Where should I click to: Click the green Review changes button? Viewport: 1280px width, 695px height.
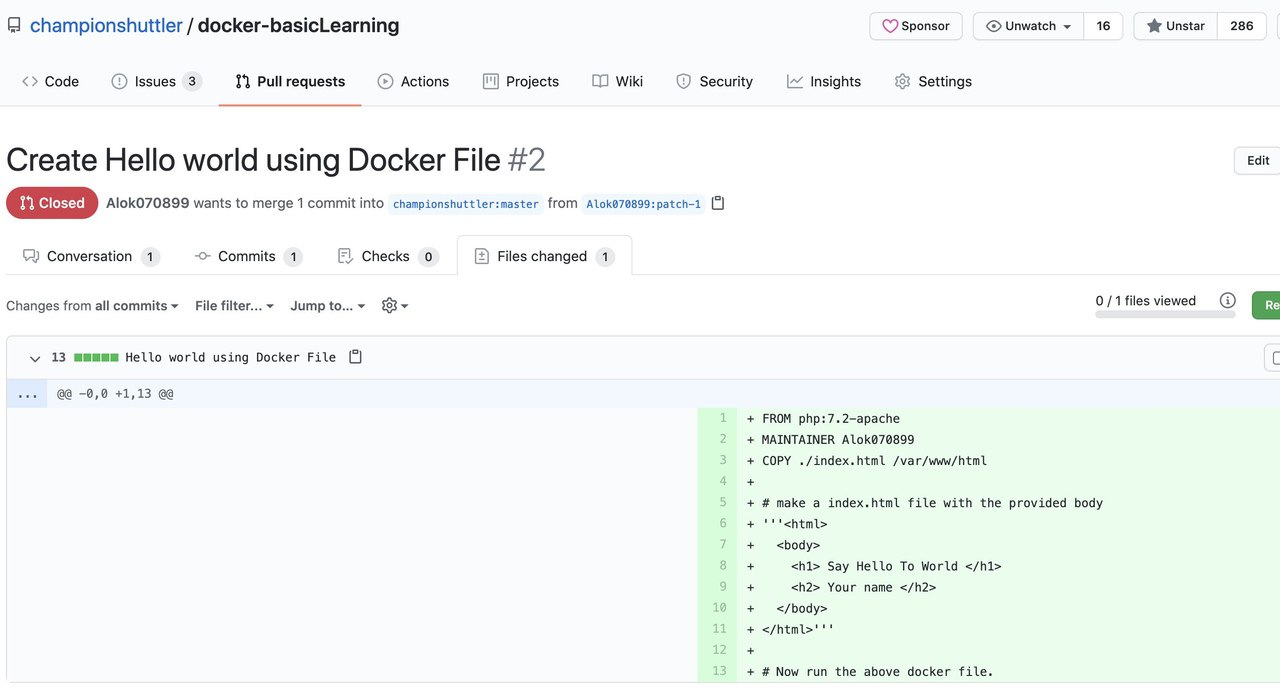pyautogui.click(x=1266, y=305)
